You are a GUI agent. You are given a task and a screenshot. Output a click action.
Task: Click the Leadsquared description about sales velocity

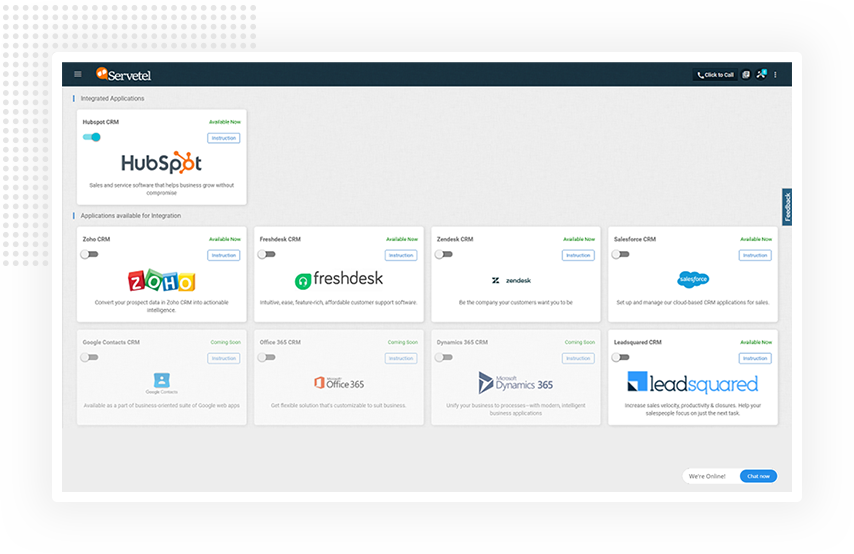pyautogui.click(x=693, y=409)
